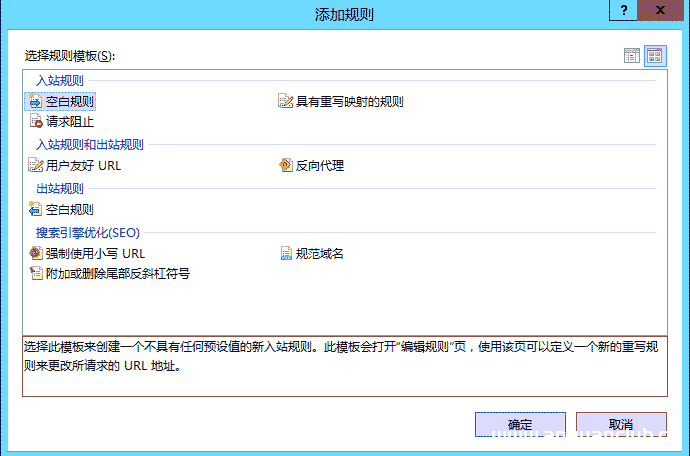Close the 添加规则 dialog
Viewport: 690px width, 456px height.
(660, 10)
